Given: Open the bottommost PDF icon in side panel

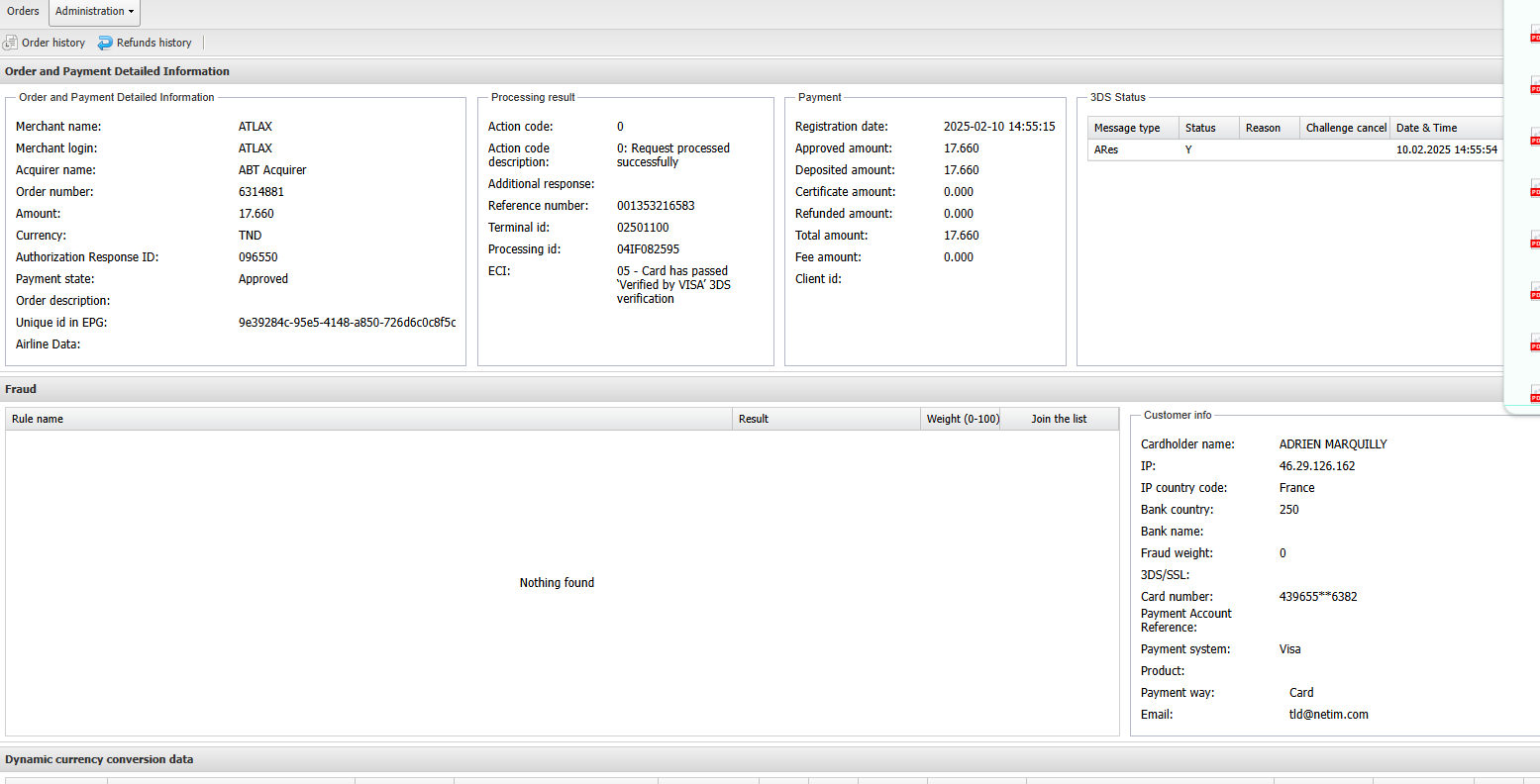Looking at the screenshot, I should [1534, 395].
